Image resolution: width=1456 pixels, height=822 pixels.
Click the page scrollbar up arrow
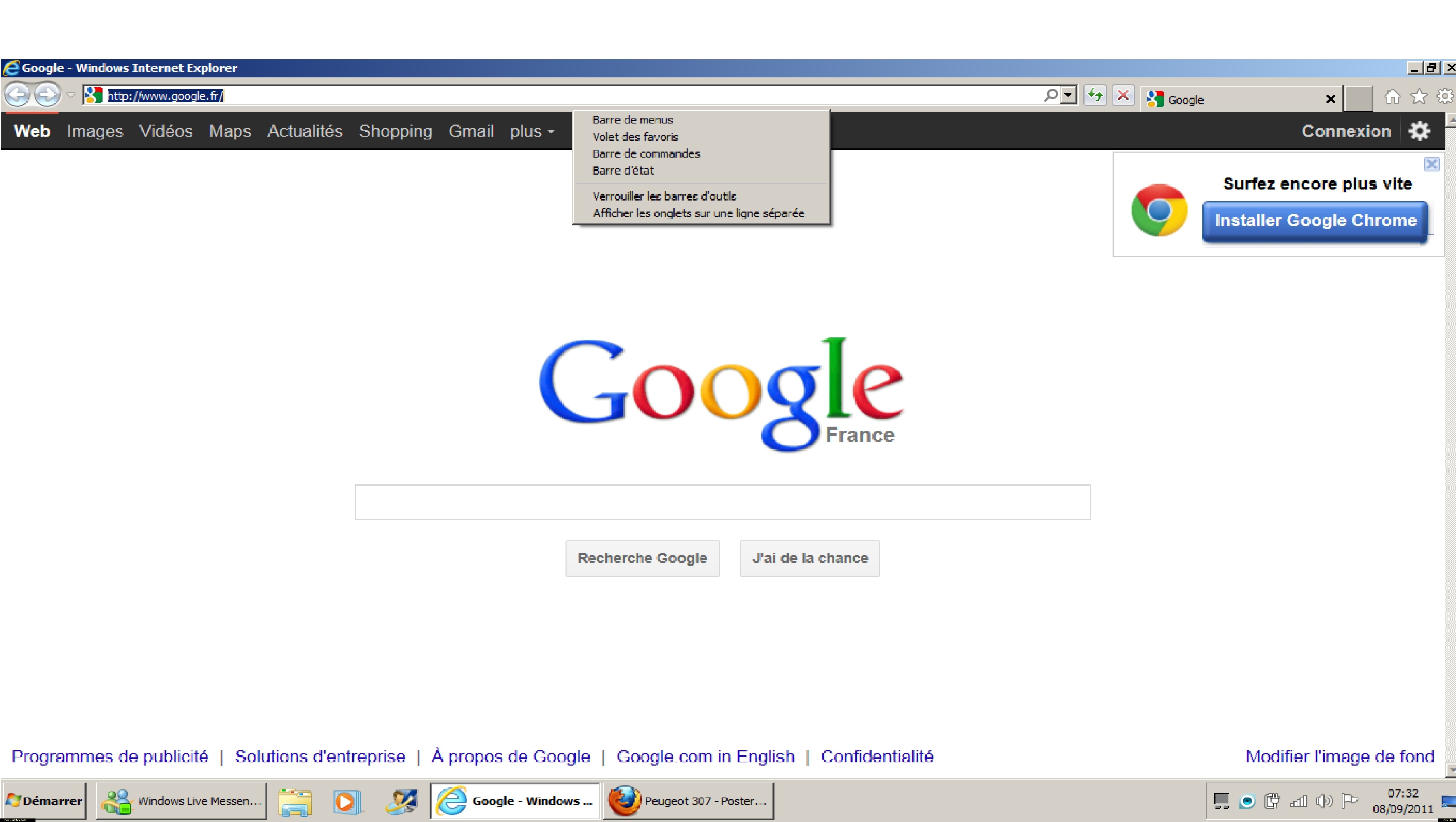pos(1451,120)
